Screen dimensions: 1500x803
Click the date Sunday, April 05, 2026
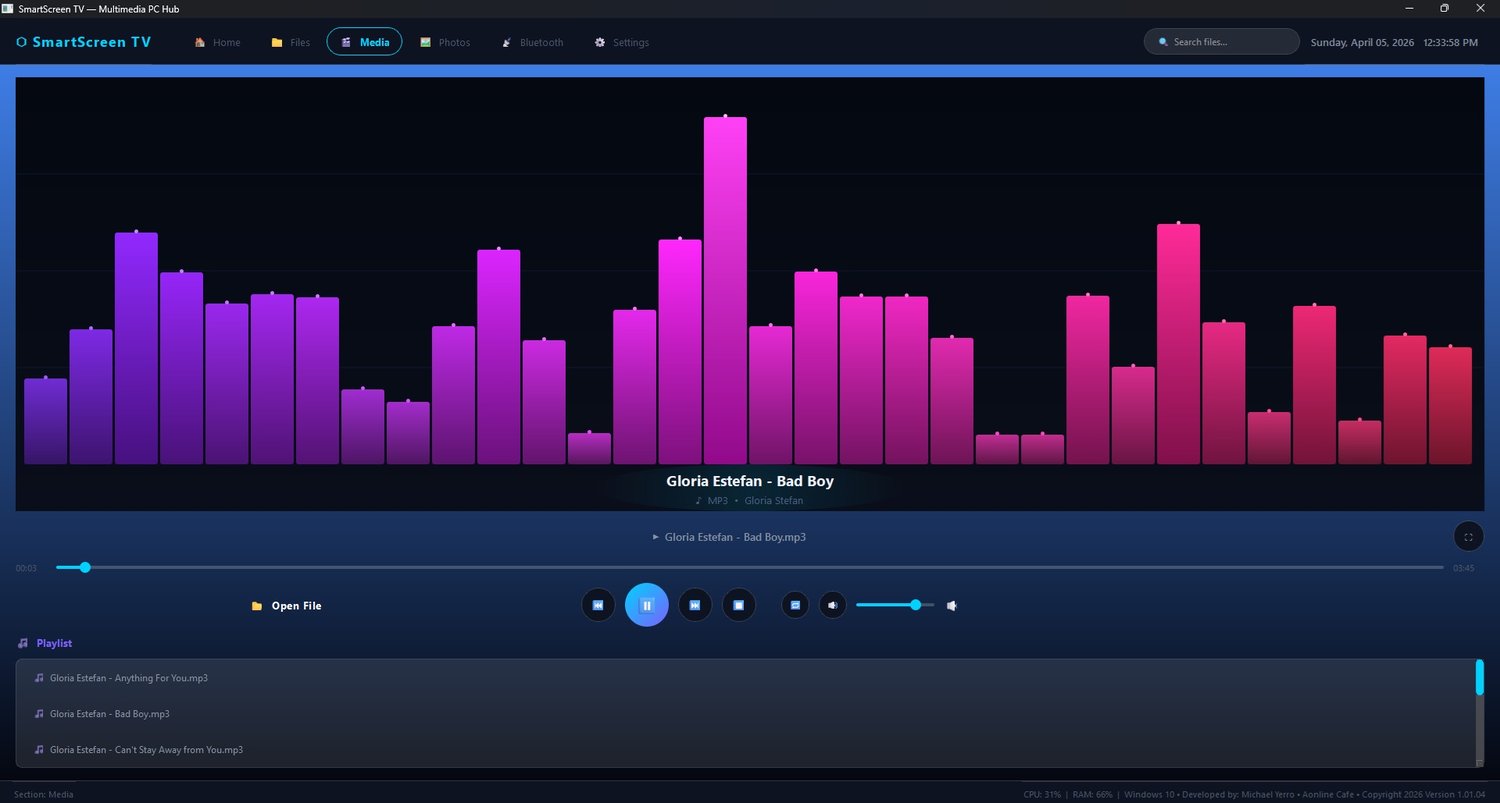(x=1363, y=43)
